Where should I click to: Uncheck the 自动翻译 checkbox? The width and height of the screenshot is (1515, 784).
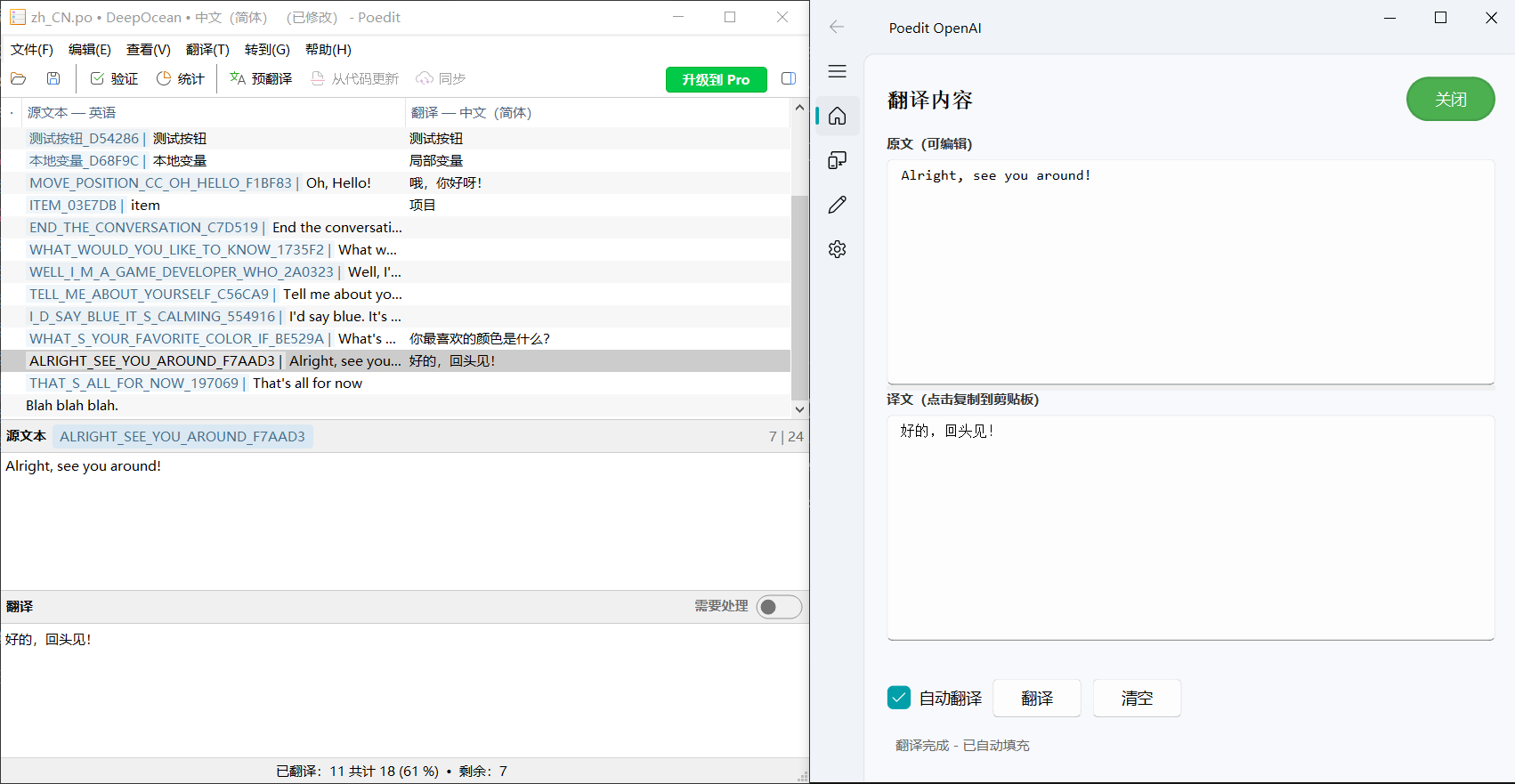(x=899, y=698)
